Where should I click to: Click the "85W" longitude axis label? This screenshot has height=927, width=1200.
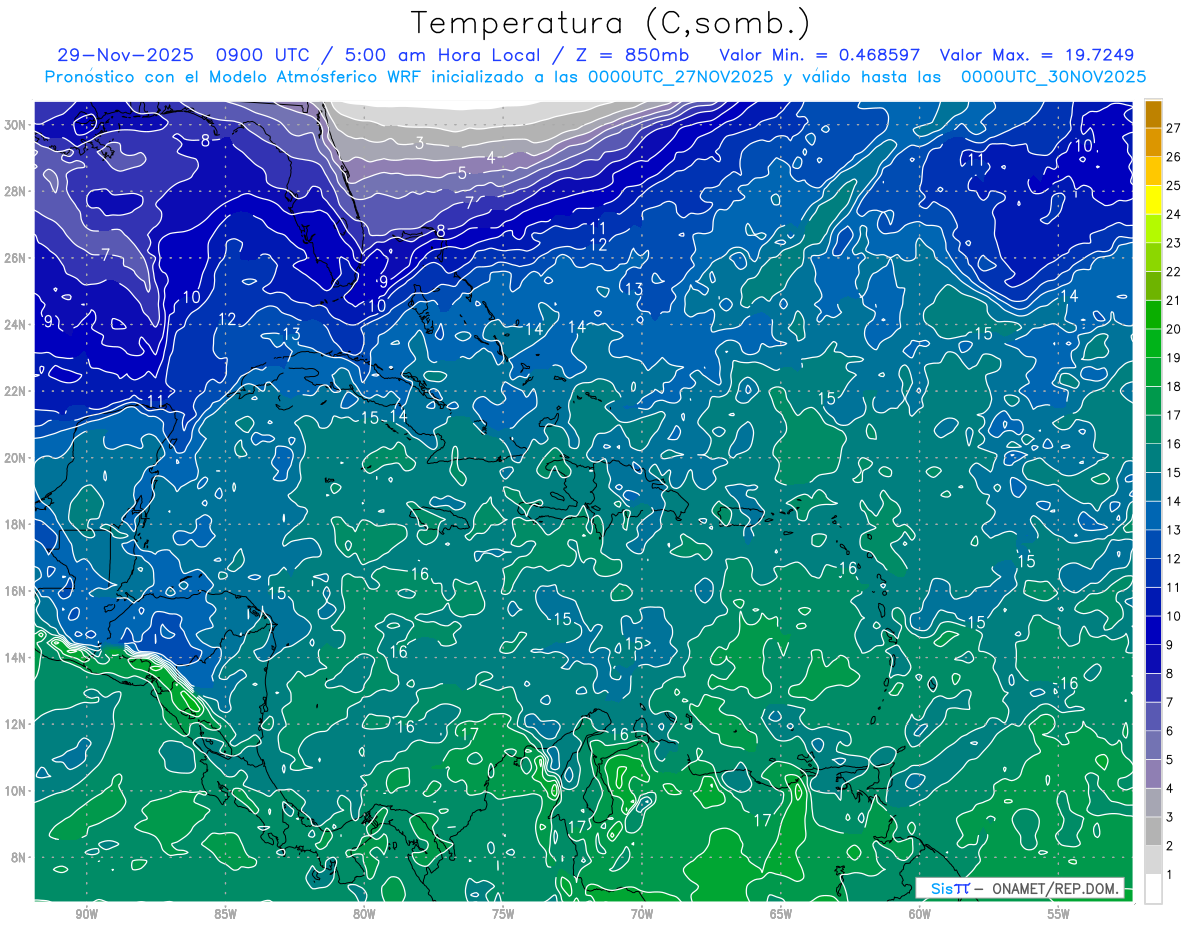226,914
